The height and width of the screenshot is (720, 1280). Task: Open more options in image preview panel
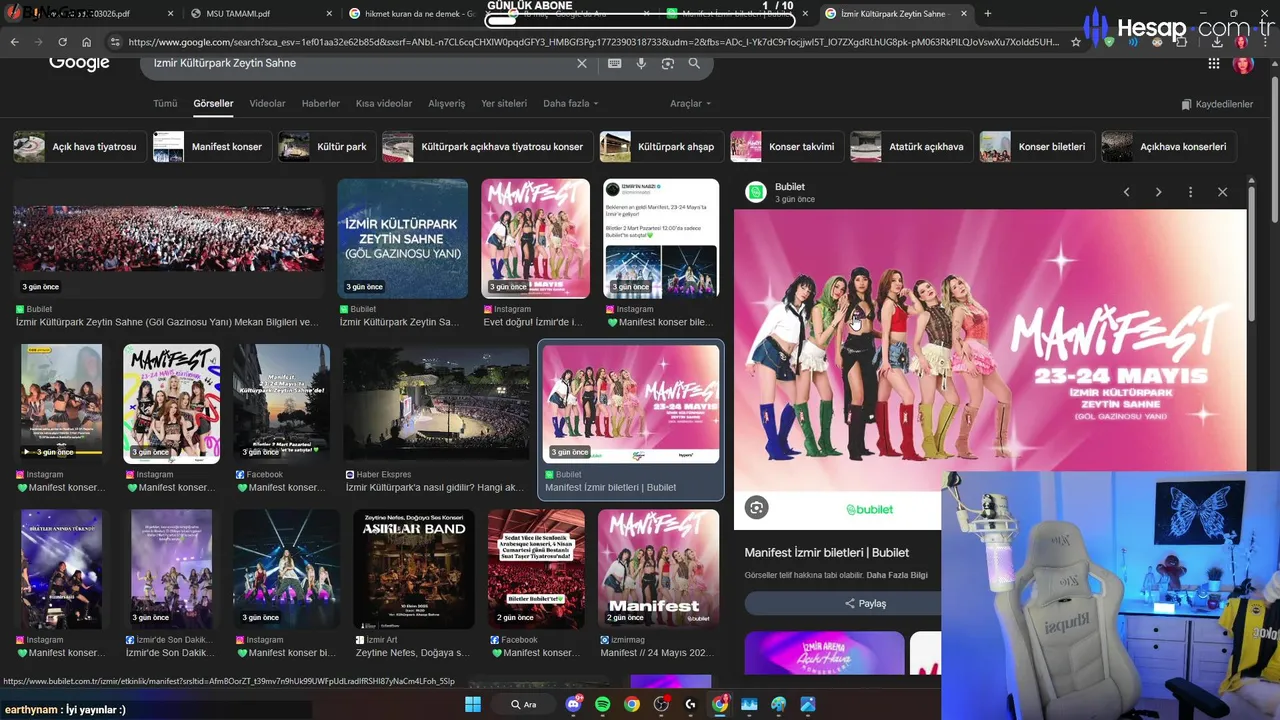[x=1190, y=192]
